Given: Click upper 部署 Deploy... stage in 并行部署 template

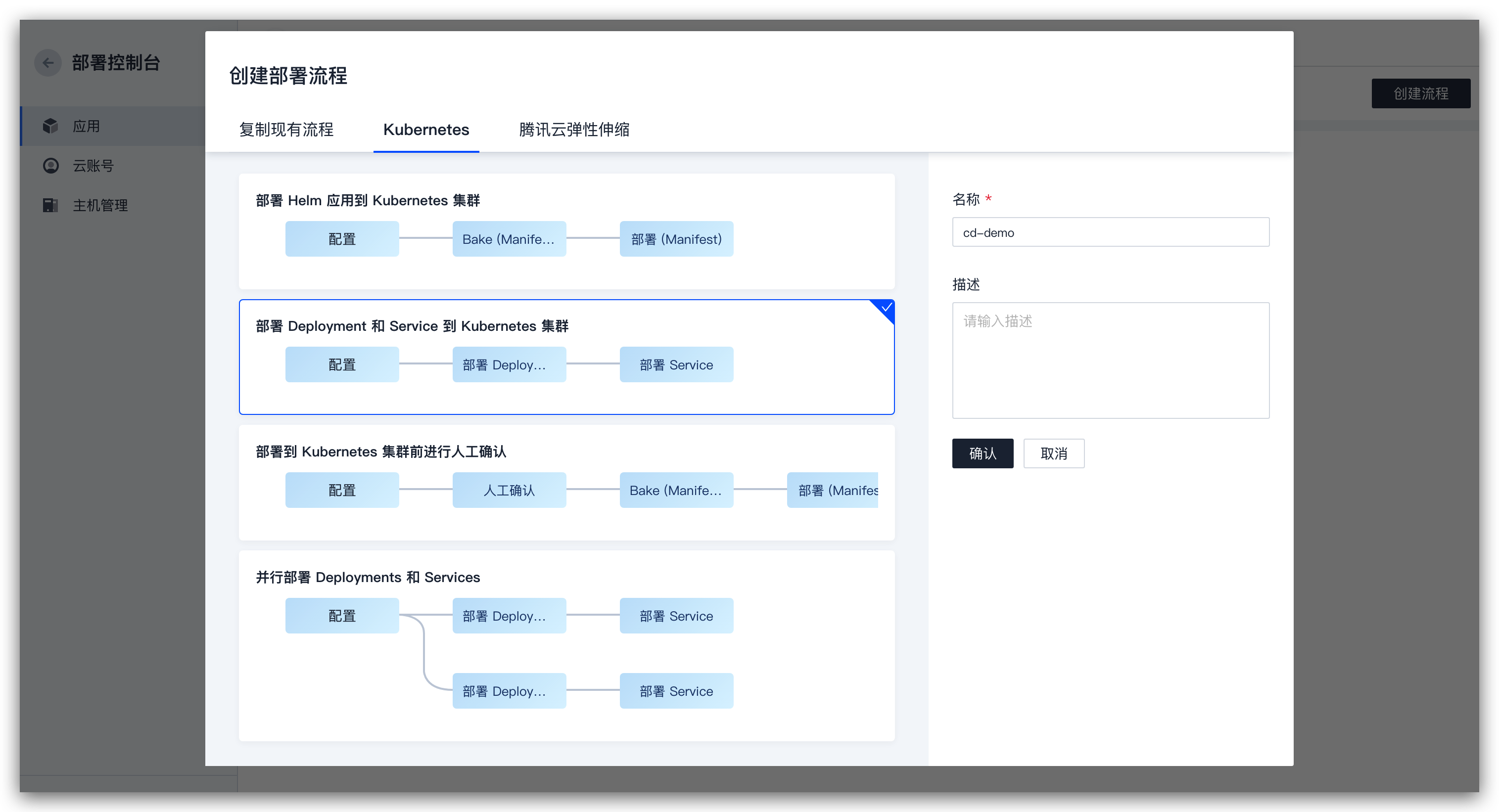Looking at the screenshot, I should coord(509,615).
